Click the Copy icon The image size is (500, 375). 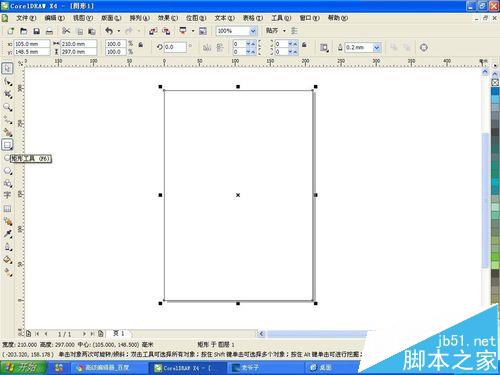coord(80,32)
